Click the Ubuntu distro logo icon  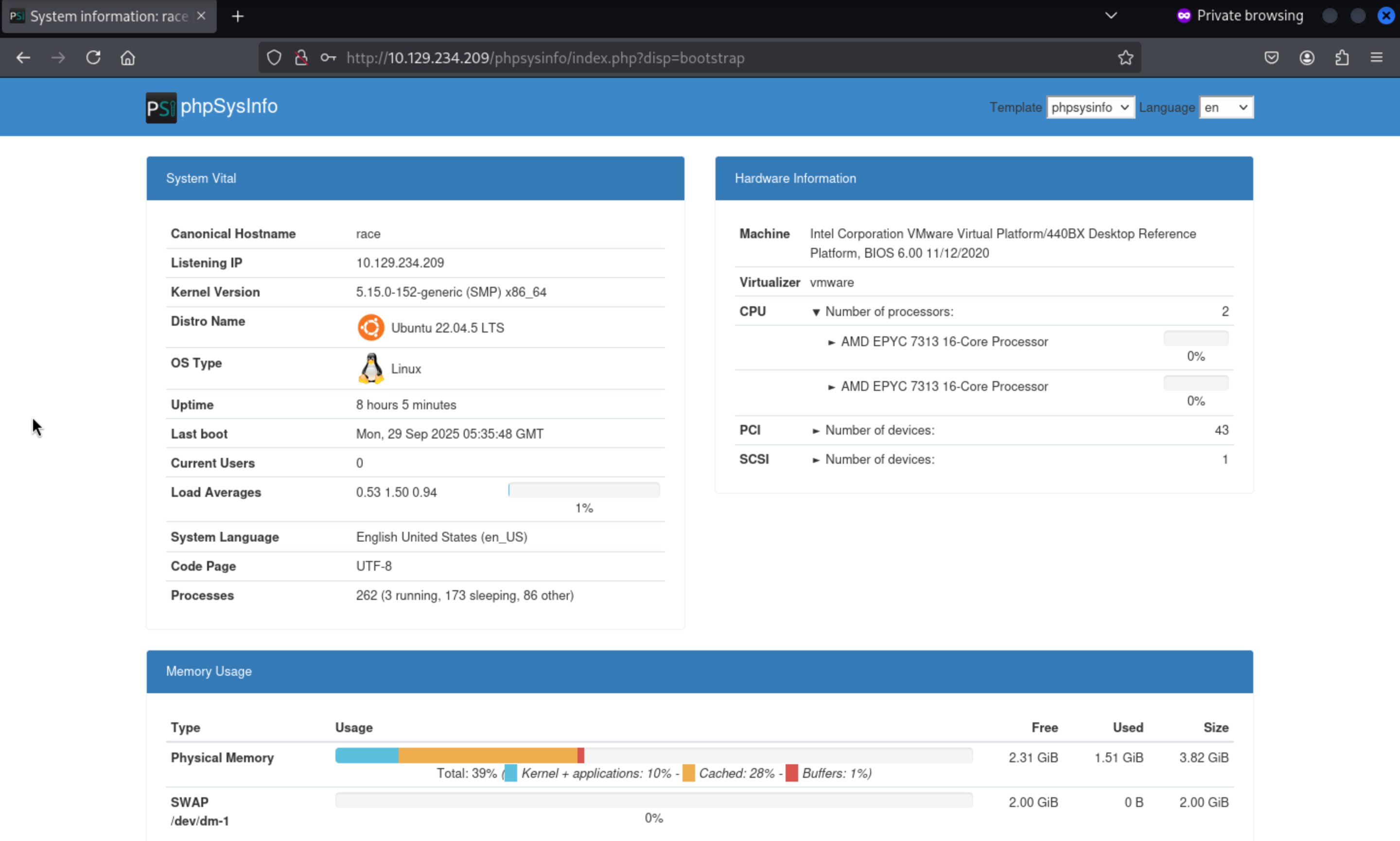point(370,328)
